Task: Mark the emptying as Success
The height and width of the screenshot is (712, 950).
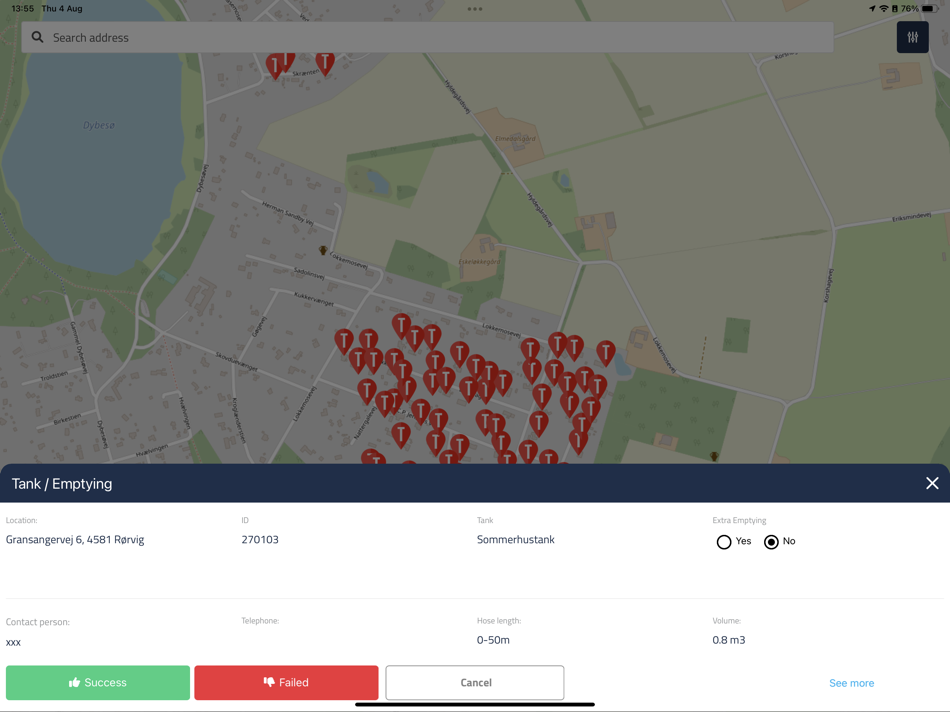Action: pos(98,682)
